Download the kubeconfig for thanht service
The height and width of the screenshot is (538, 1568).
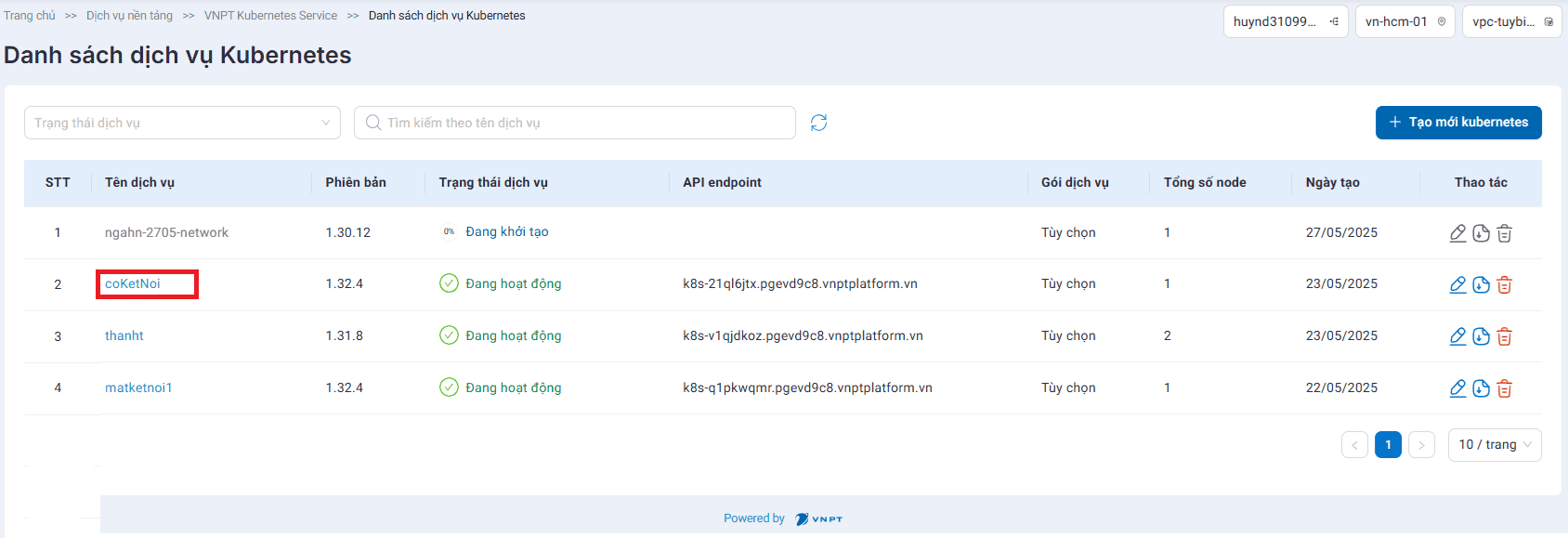click(1481, 336)
